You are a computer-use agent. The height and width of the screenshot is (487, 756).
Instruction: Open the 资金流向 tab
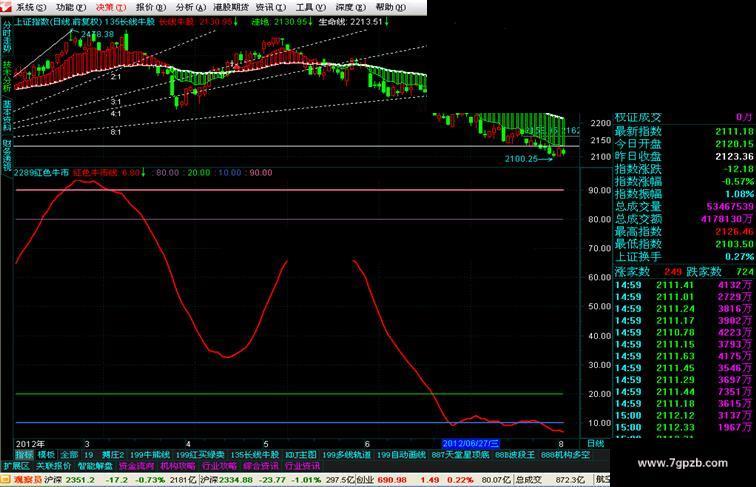pos(136,466)
